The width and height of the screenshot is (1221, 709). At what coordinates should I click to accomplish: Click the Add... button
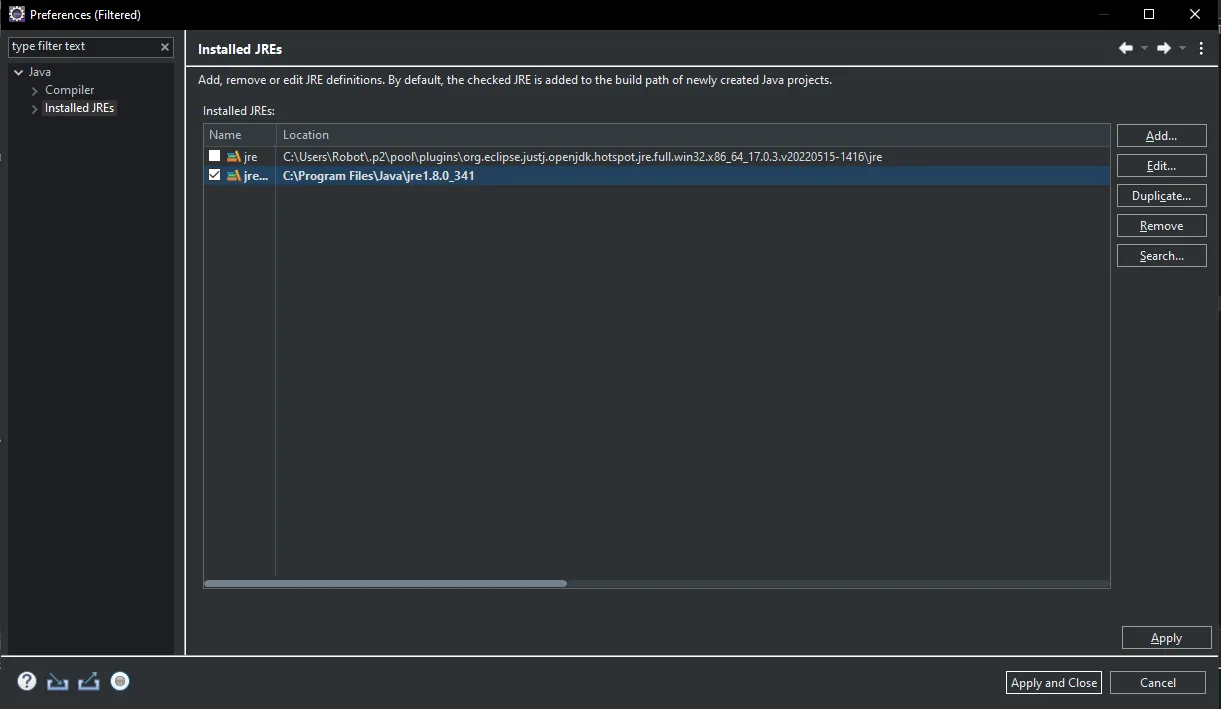pos(1162,136)
